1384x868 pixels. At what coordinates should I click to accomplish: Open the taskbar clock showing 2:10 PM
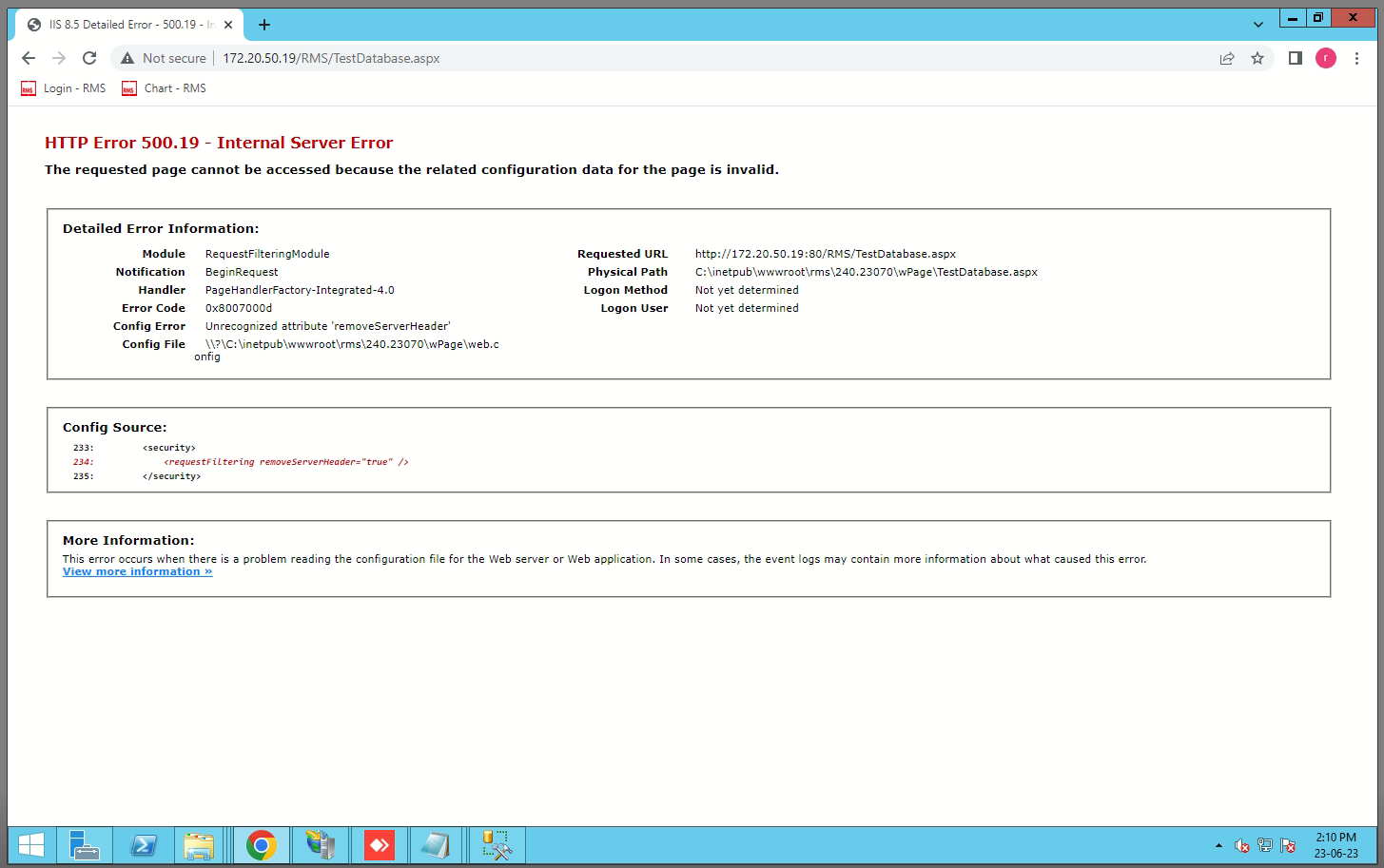(1335, 845)
